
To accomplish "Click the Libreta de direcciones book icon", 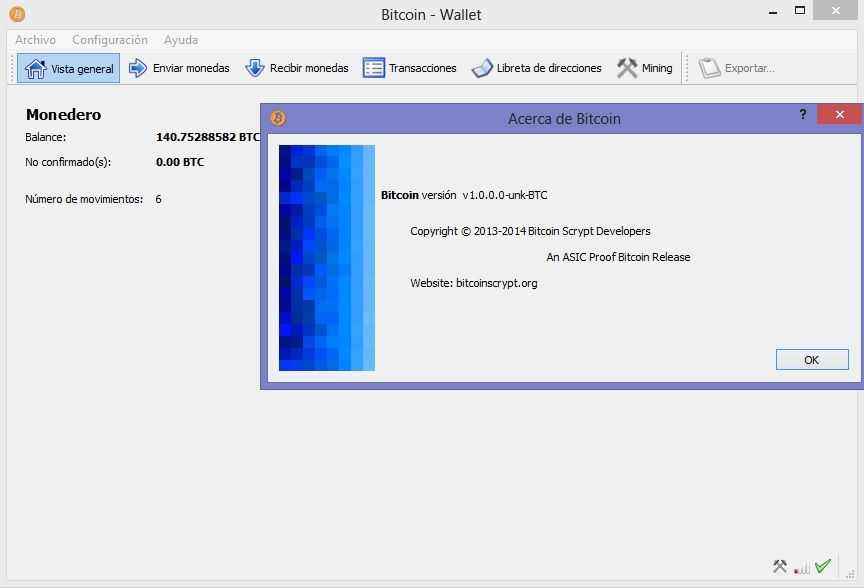I will point(482,68).
